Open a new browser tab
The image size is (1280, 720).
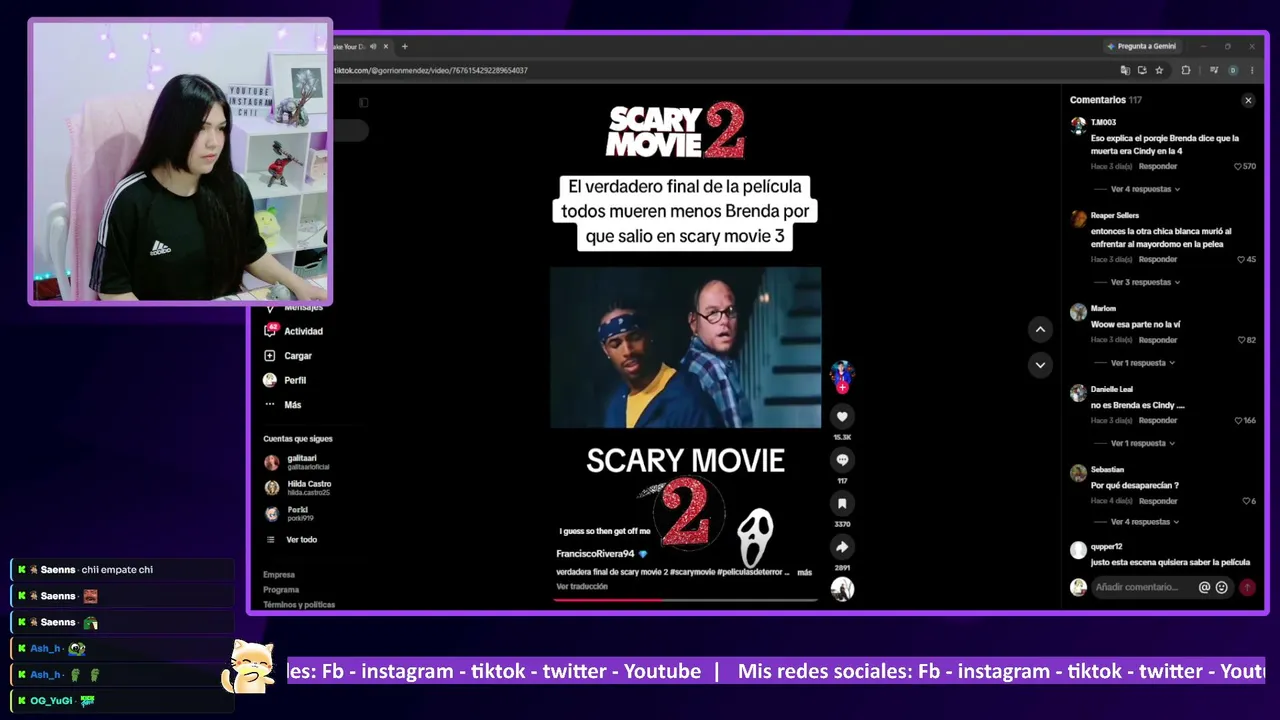(404, 46)
